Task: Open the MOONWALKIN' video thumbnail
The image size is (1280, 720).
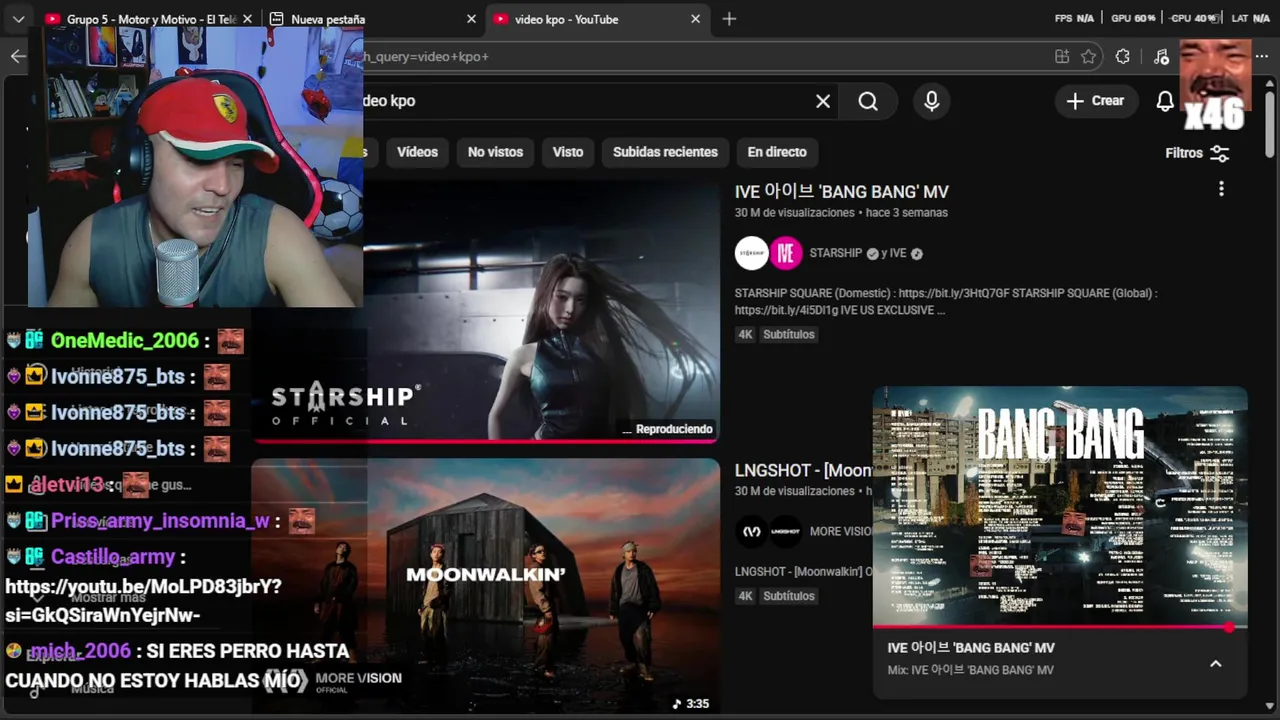Action: point(485,585)
